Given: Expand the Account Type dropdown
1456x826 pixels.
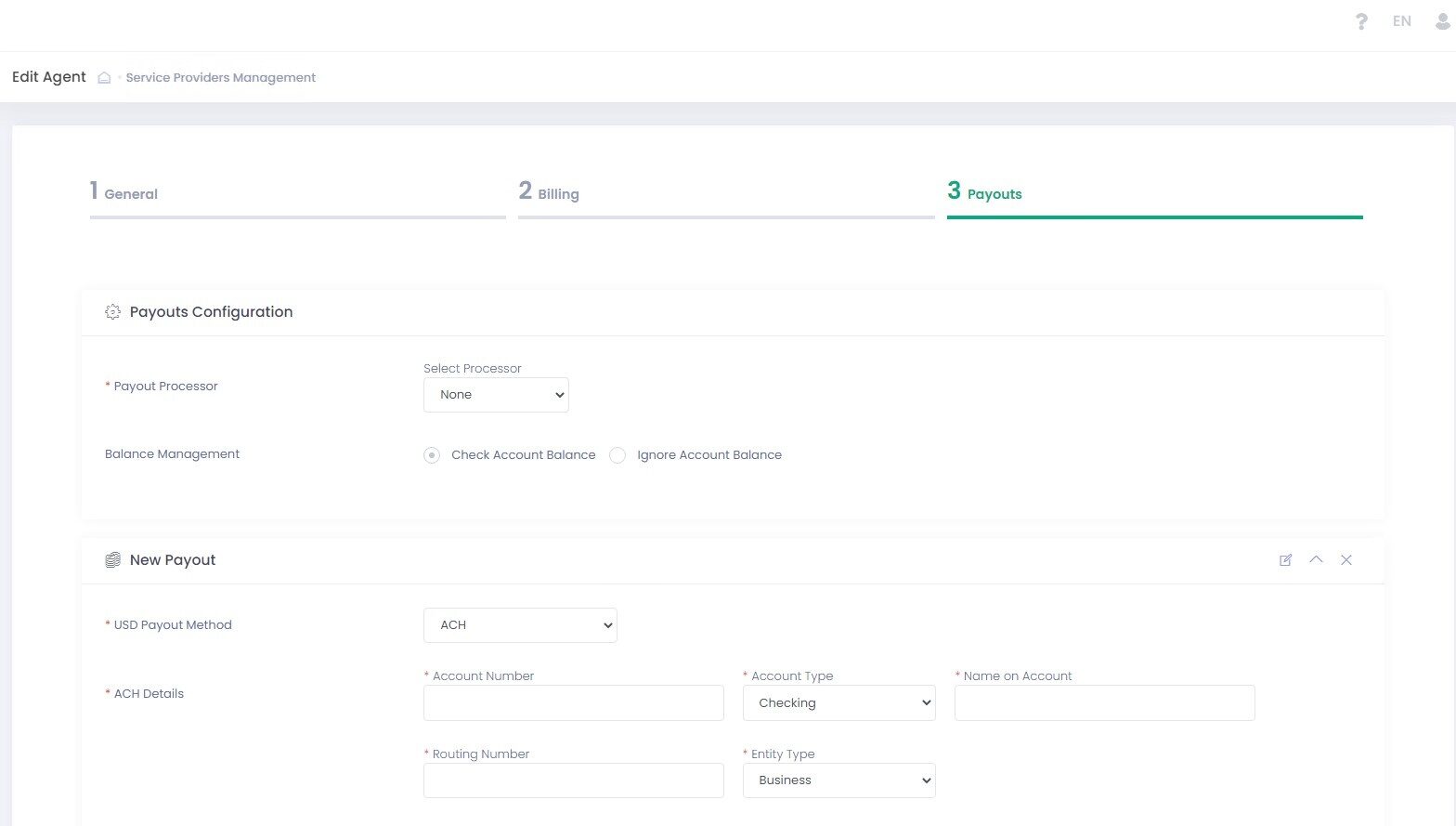Looking at the screenshot, I should 838,703.
